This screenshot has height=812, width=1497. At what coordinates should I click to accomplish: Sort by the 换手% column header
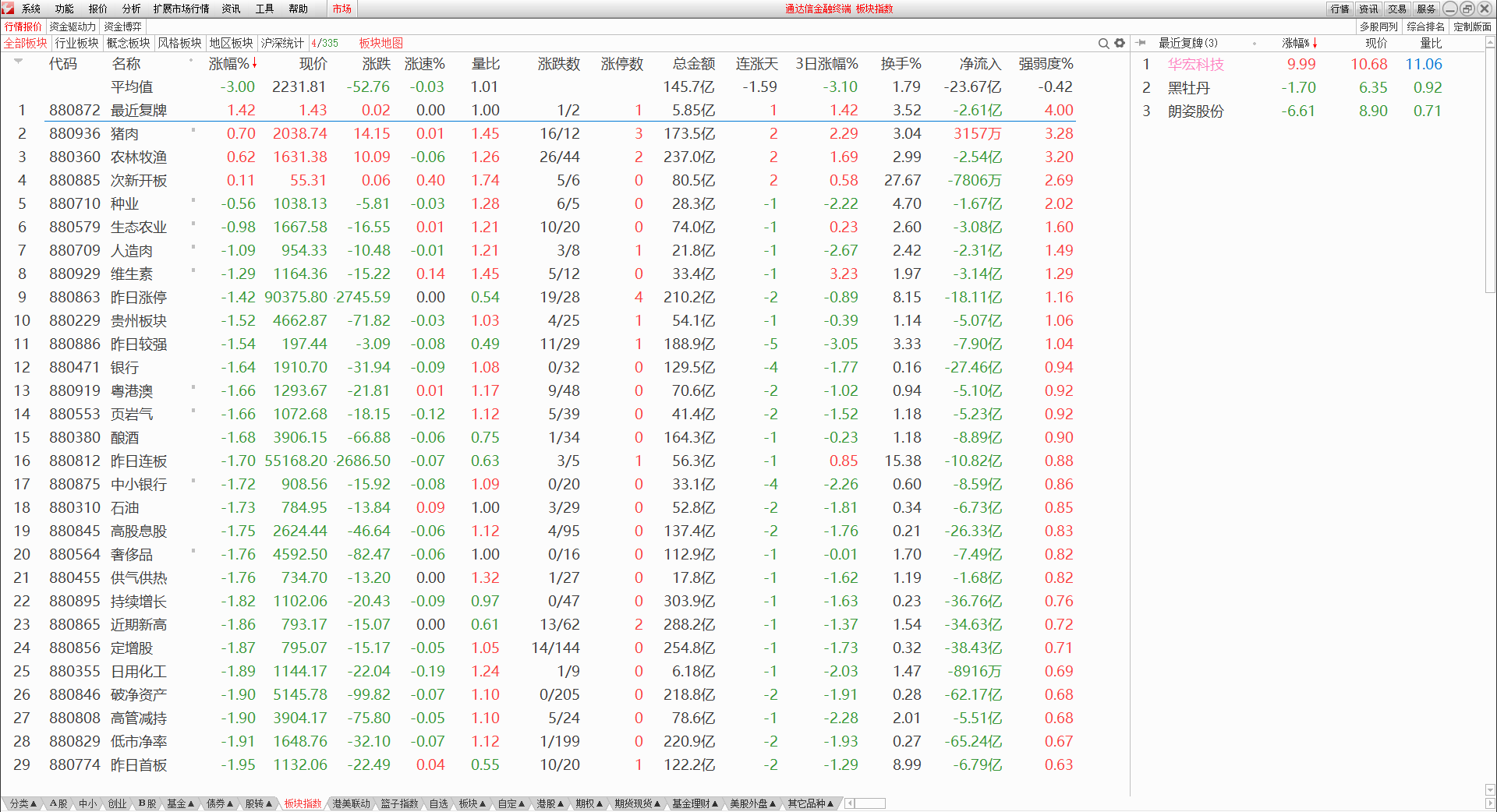pyautogui.click(x=901, y=64)
